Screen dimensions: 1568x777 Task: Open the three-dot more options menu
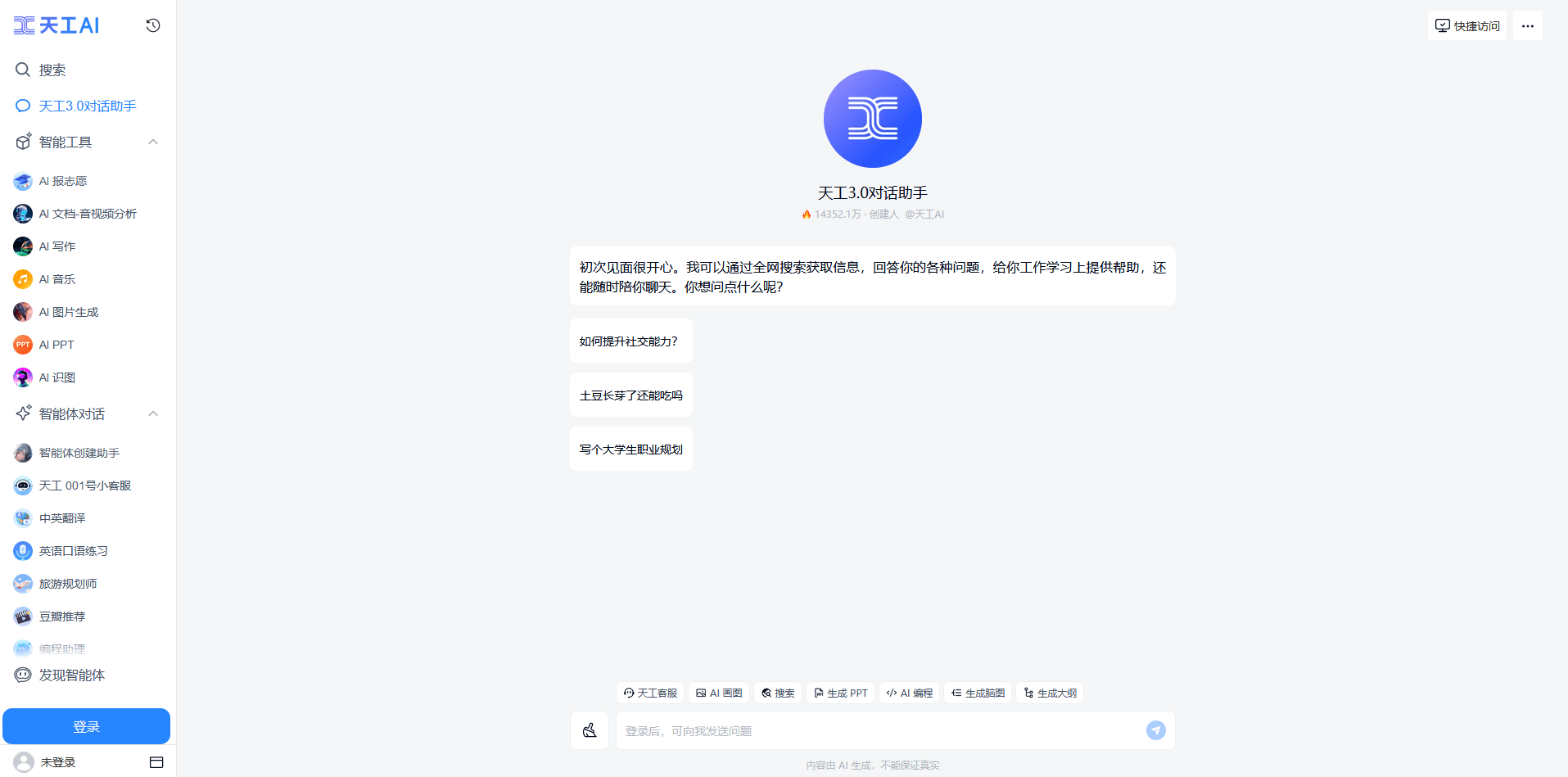coord(1528,25)
